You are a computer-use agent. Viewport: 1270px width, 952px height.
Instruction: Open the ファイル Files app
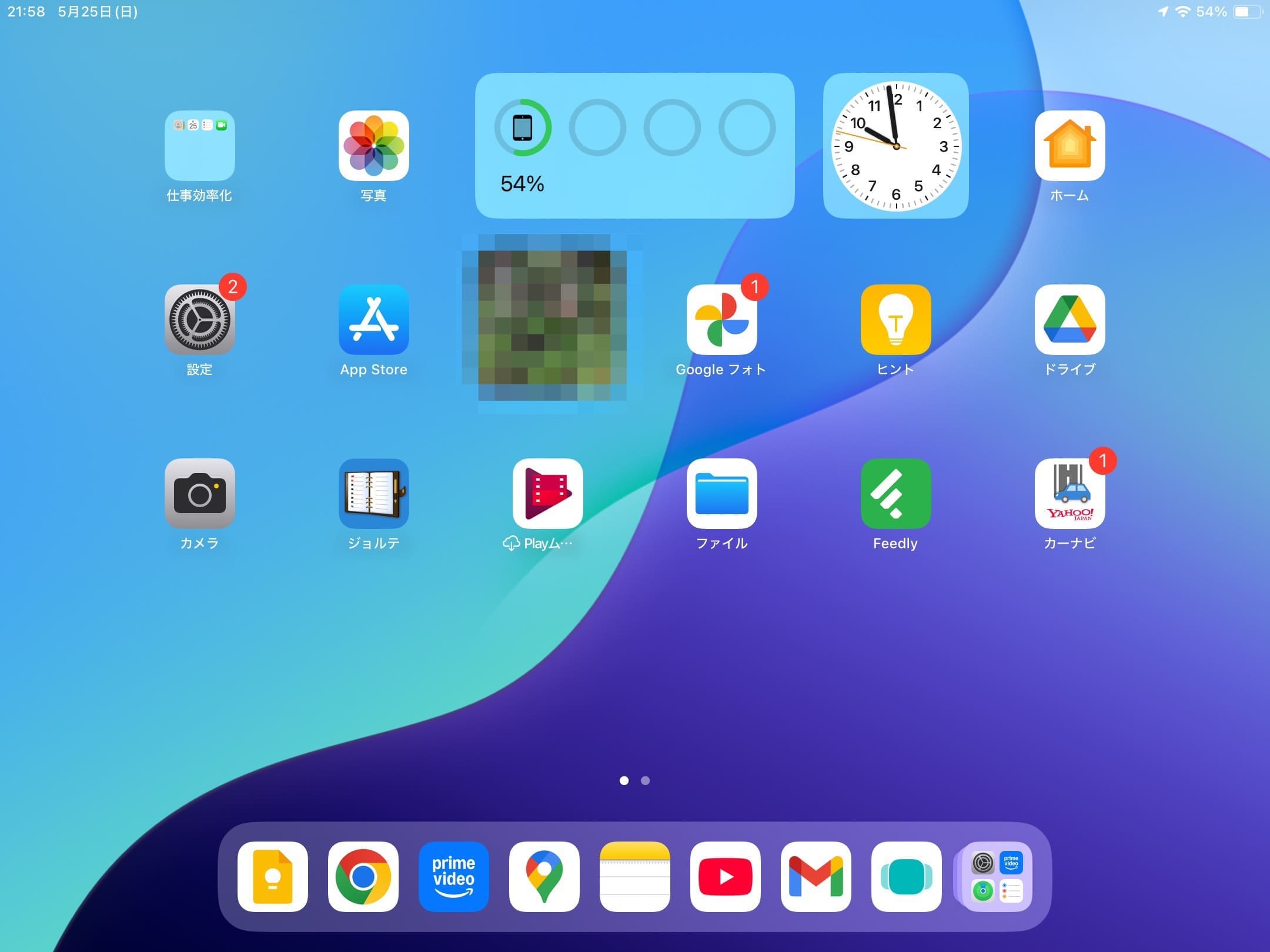(x=722, y=494)
